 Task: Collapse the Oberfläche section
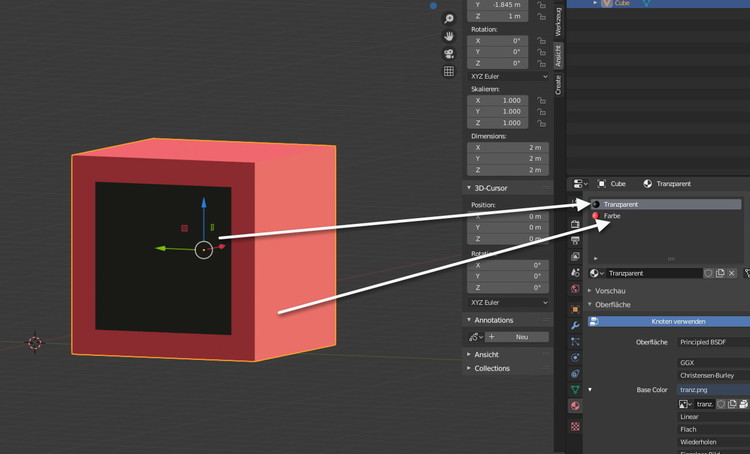[590, 304]
